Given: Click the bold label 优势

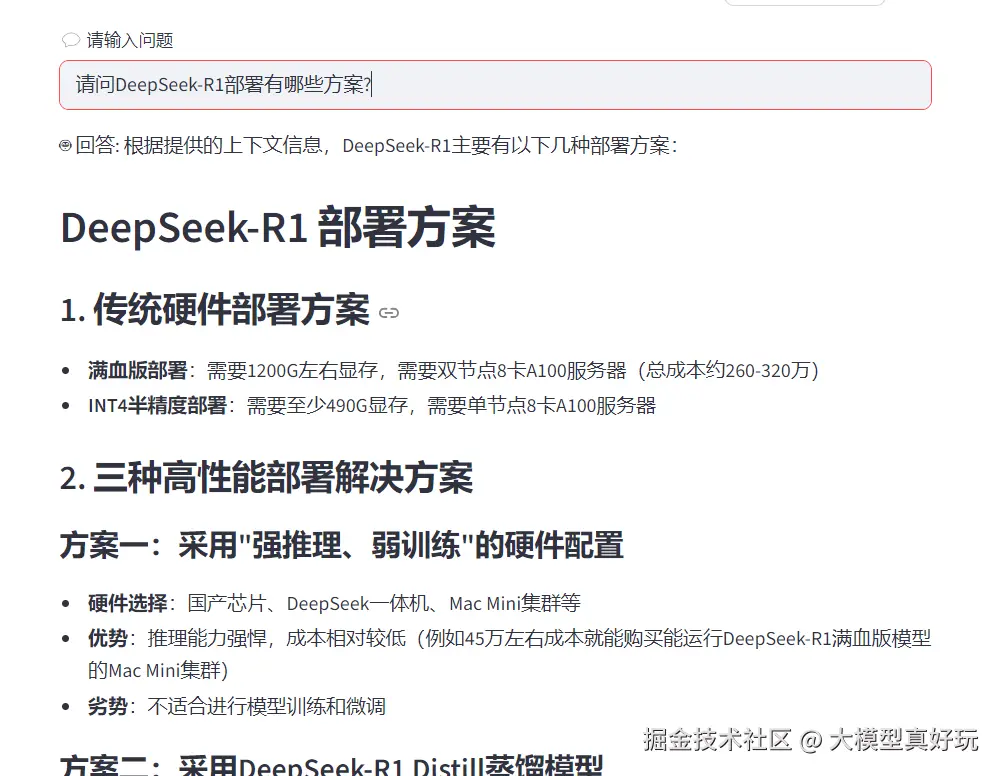Looking at the screenshot, I should tap(108, 638).
